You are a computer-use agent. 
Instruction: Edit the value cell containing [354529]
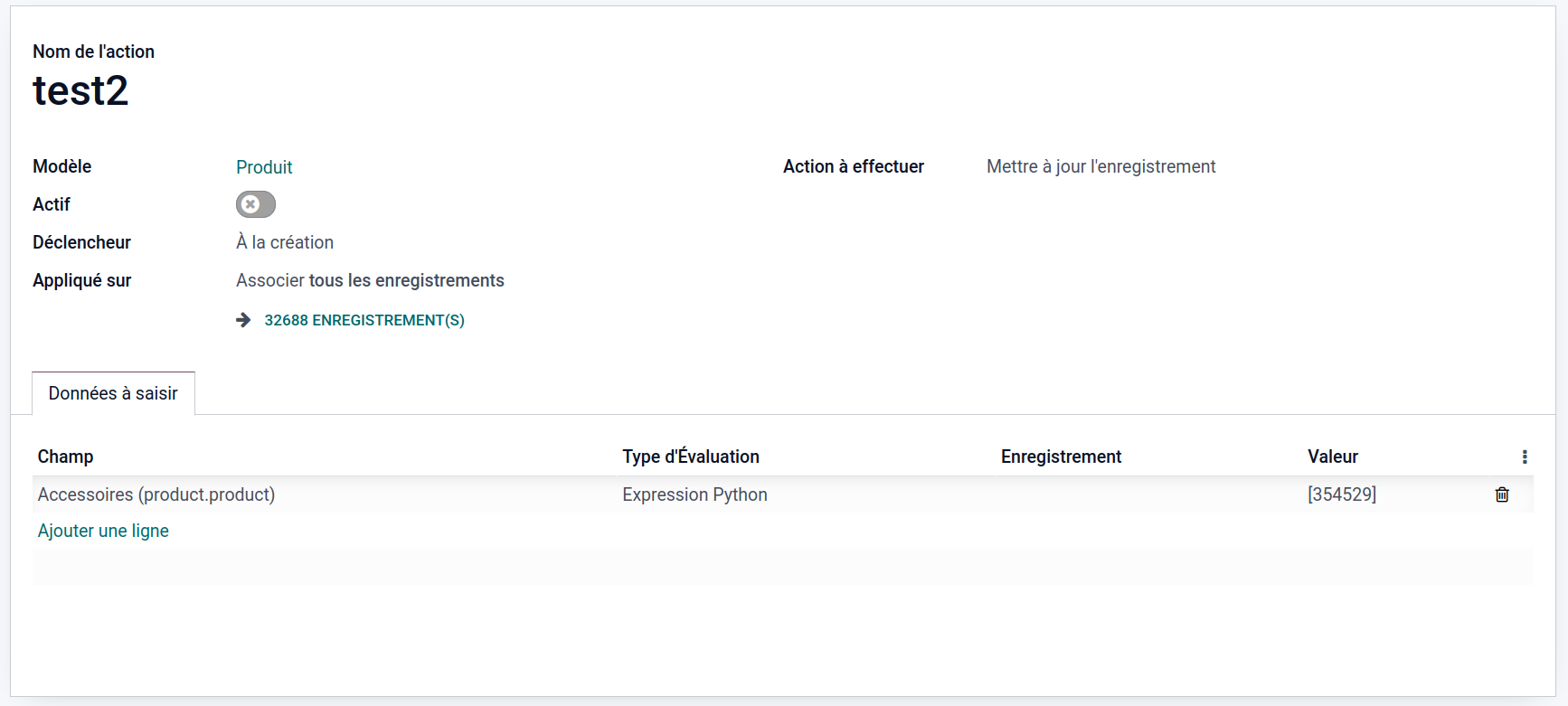pyautogui.click(x=1342, y=494)
